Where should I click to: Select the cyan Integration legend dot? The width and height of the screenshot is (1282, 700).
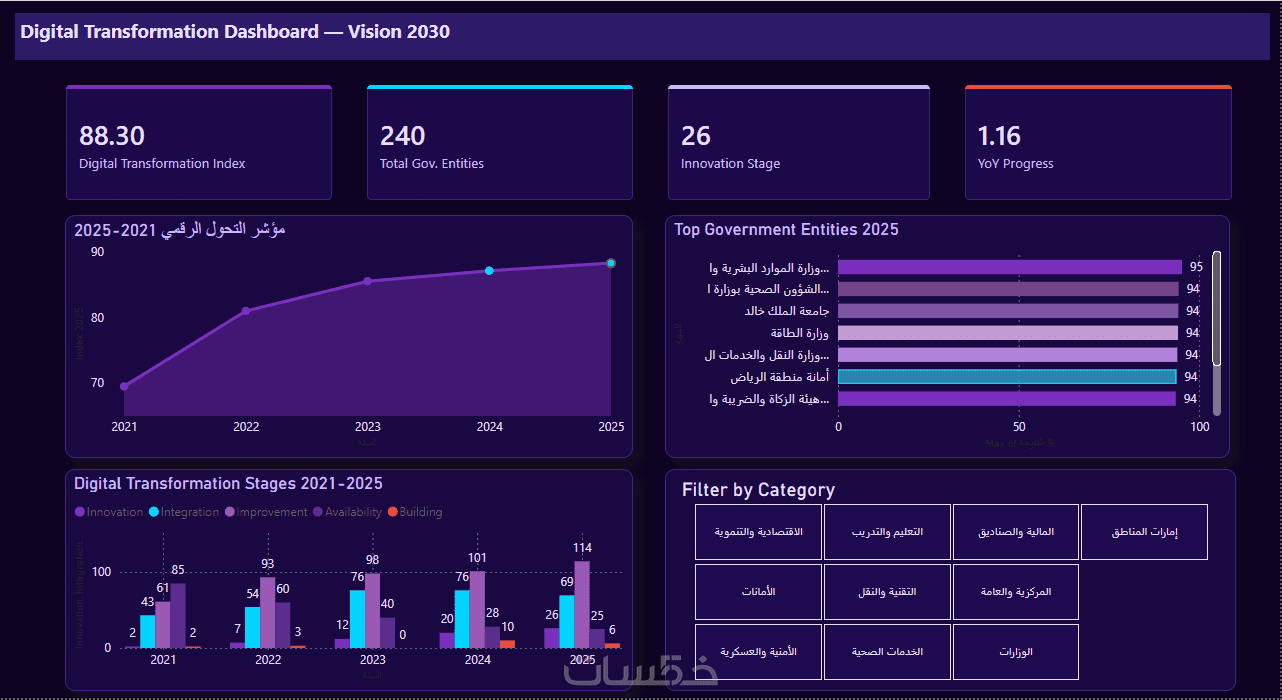pos(154,512)
